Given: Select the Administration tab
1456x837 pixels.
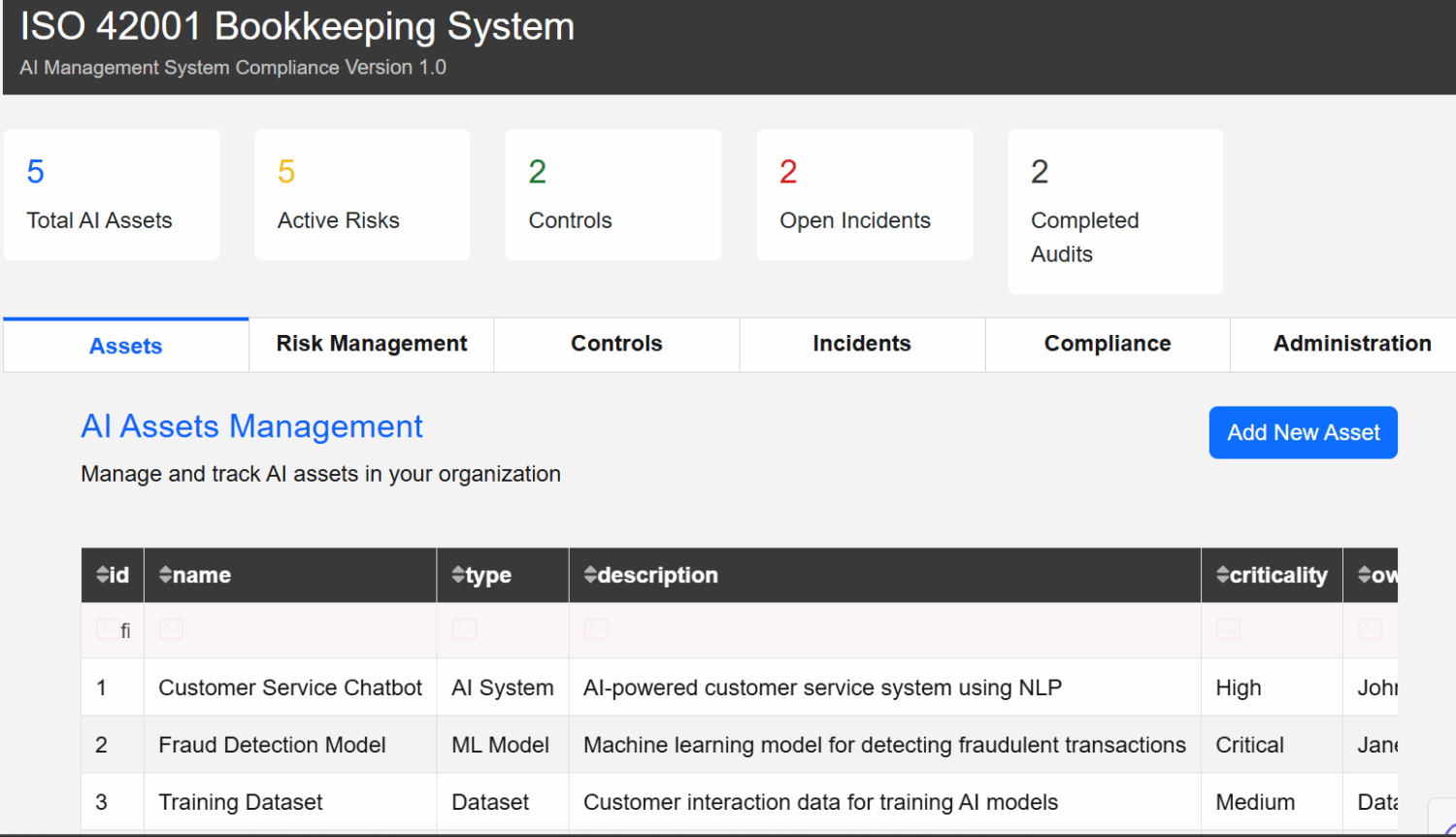Looking at the screenshot, I should tap(1351, 344).
